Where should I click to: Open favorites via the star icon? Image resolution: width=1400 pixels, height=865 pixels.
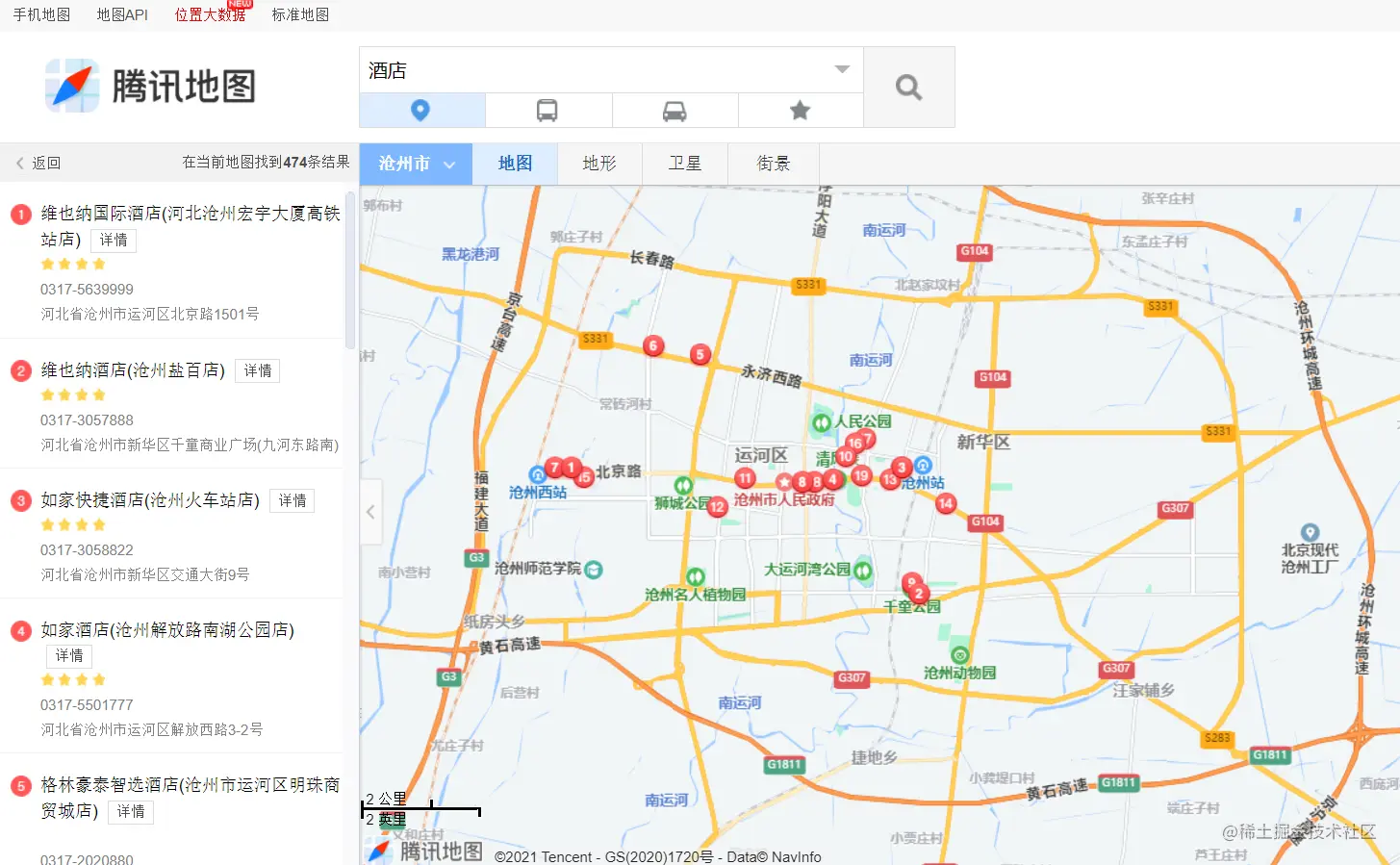tap(800, 110)
